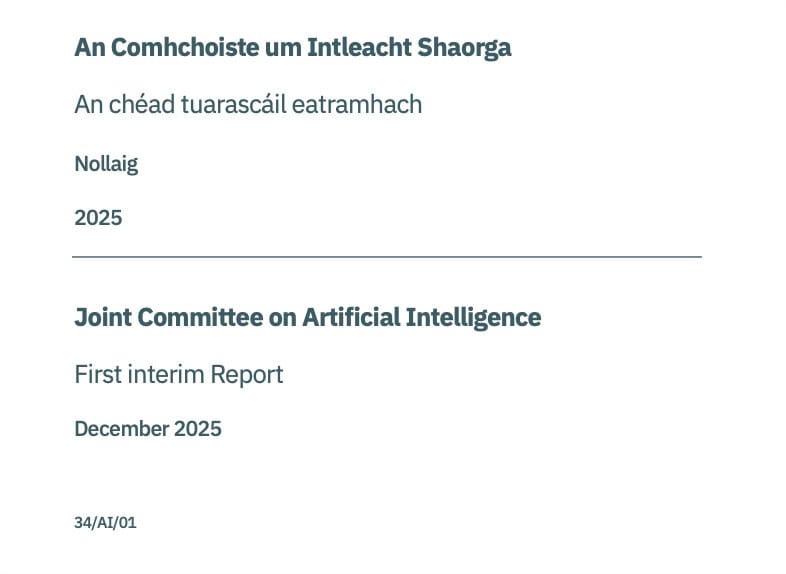Click the word 'December' in the date
This screenshot has height=574, width=786.
[x=122, y=429]
